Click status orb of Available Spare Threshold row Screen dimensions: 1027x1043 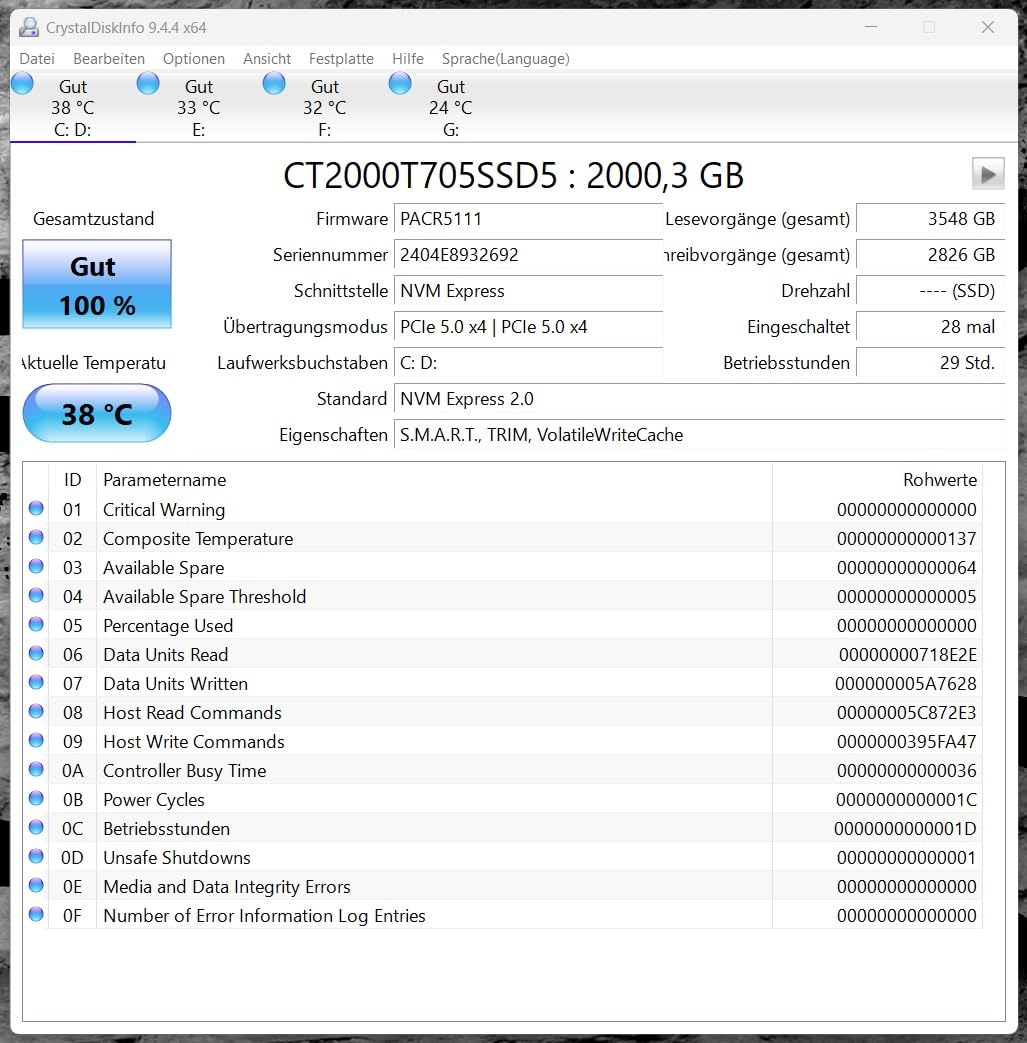coord(36,595)
